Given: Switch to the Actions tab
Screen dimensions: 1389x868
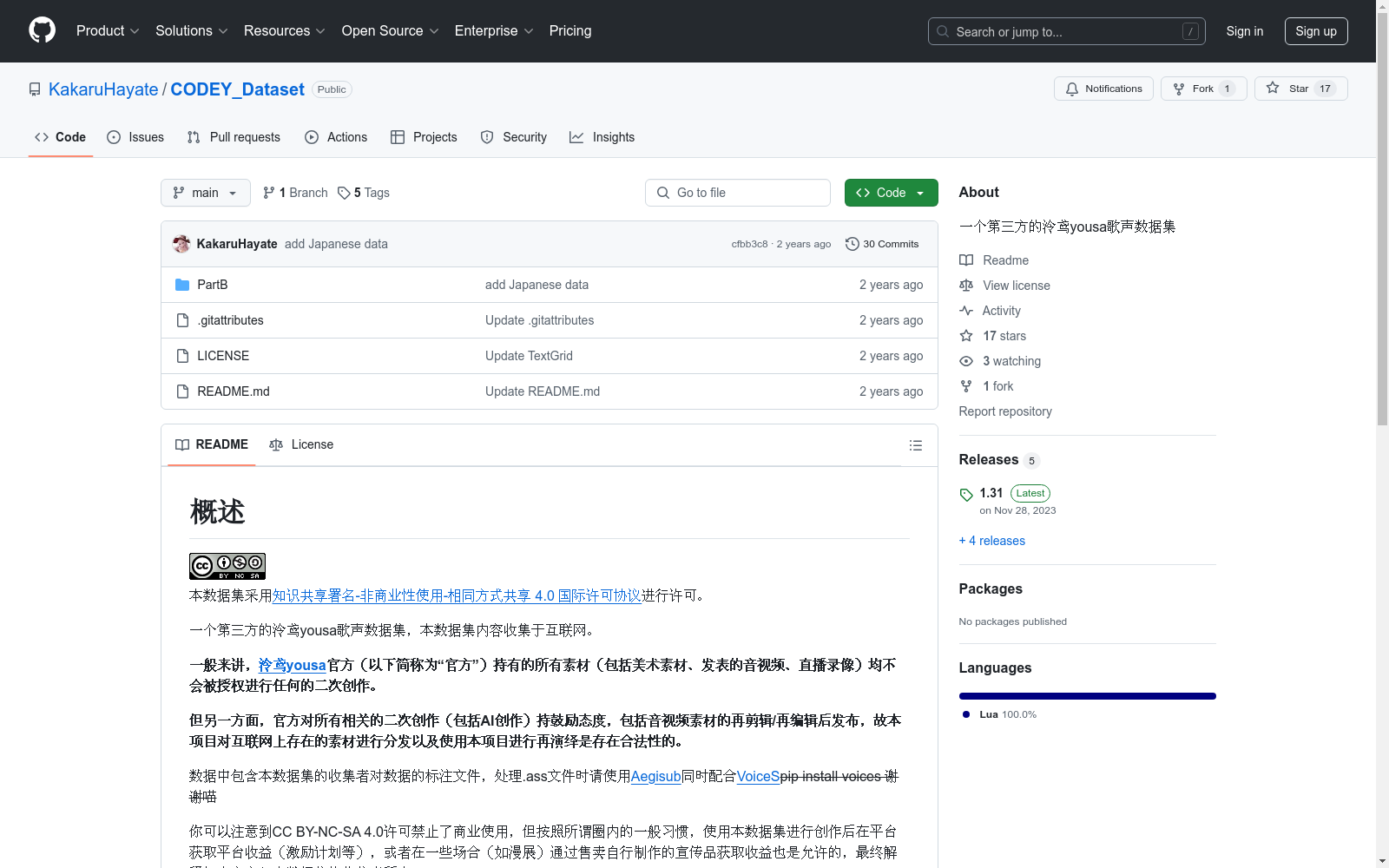Looking at the screenshot, I should coord(336,137).
